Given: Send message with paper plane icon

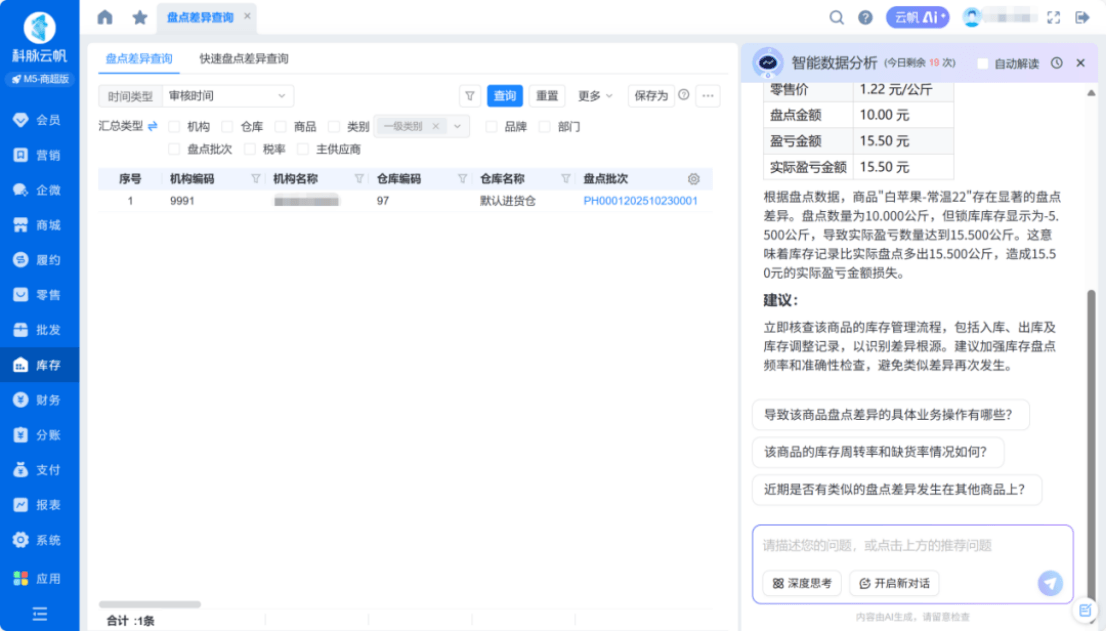Looking at the screenshot, I should [x=1050, y=583].
